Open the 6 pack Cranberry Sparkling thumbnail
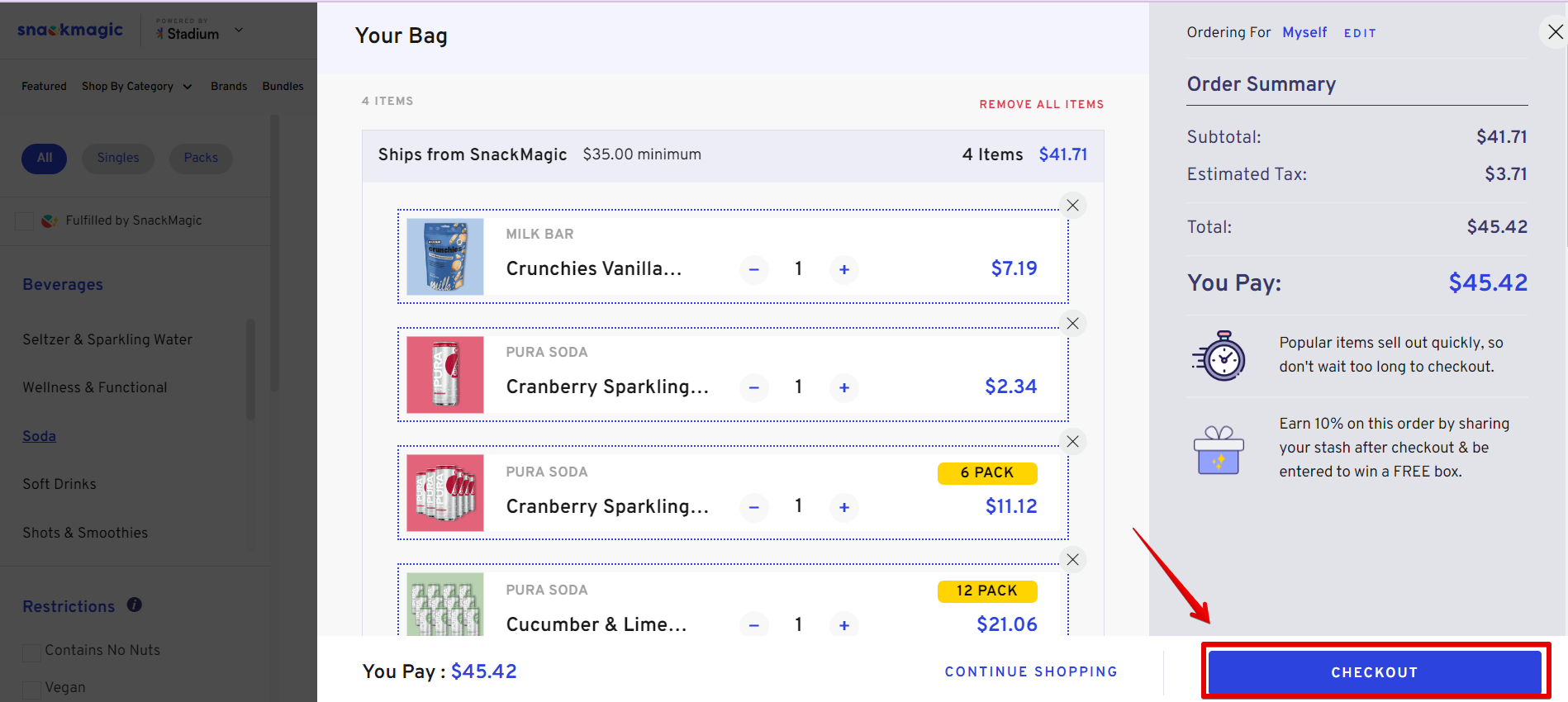The width and height of the screenshot is (1568, 702). click(x=445, y=493)
